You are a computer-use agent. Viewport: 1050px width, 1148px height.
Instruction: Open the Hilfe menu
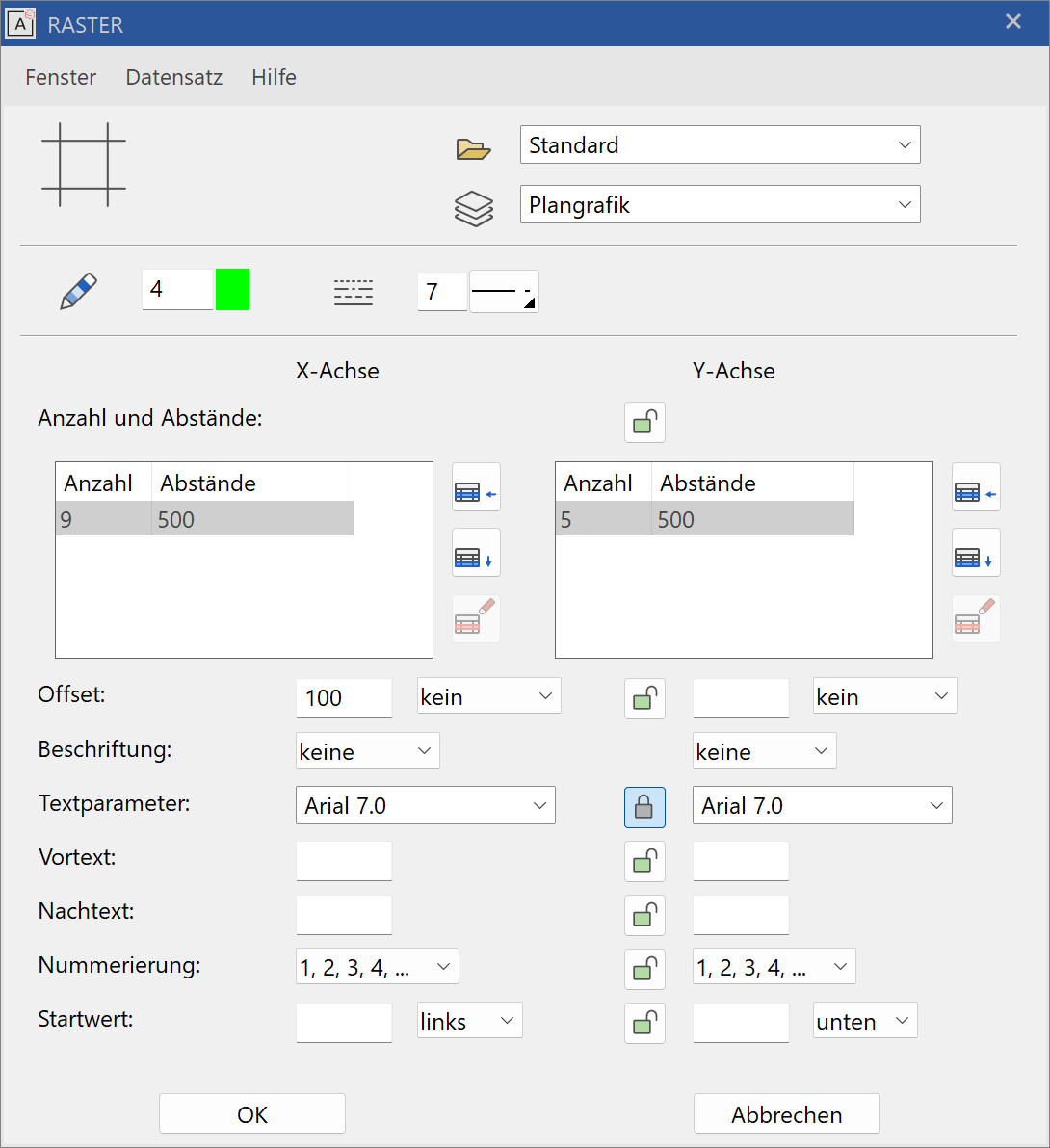[x=274, y=77]
